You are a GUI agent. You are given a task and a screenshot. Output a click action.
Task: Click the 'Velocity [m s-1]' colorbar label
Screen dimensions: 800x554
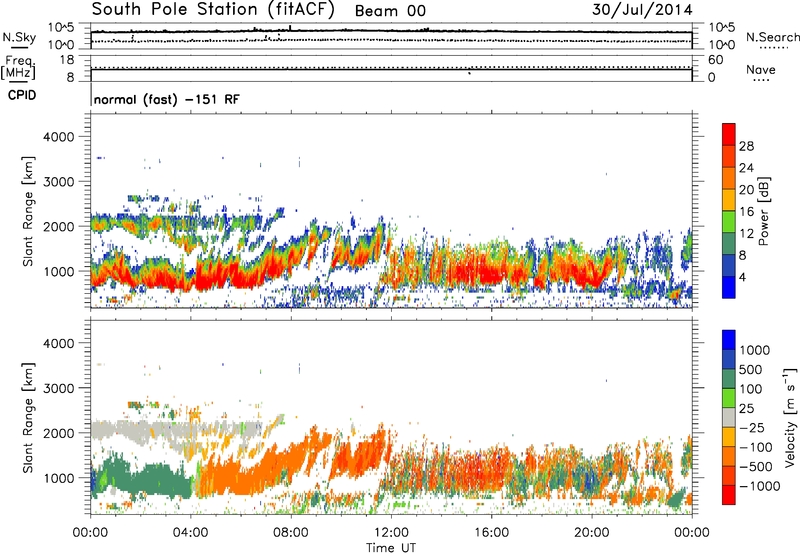tap(789, 417)
